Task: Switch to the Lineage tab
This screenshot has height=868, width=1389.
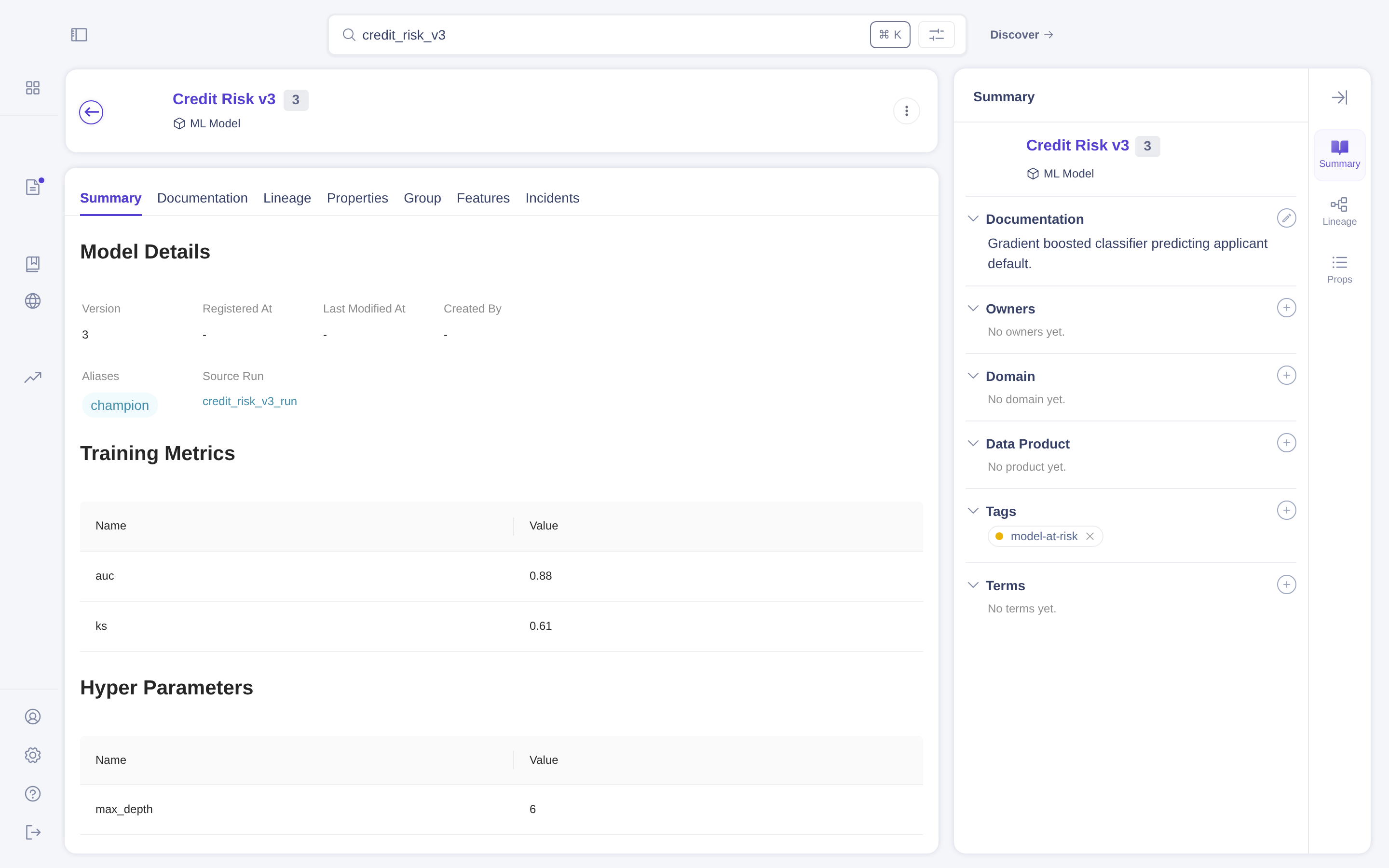Action: tap(287, 198)
